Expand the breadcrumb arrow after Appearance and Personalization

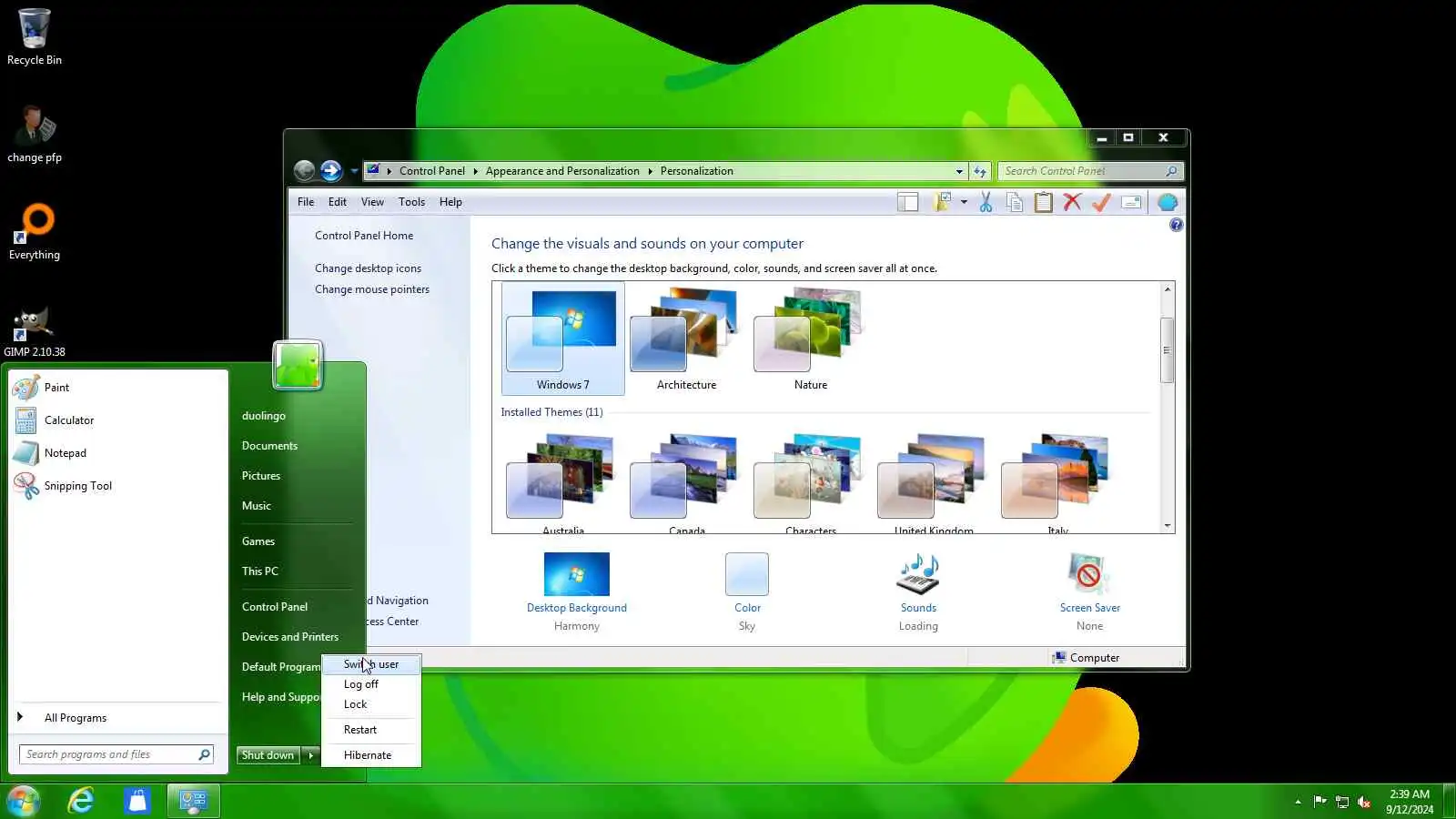(x=650, y=171)
